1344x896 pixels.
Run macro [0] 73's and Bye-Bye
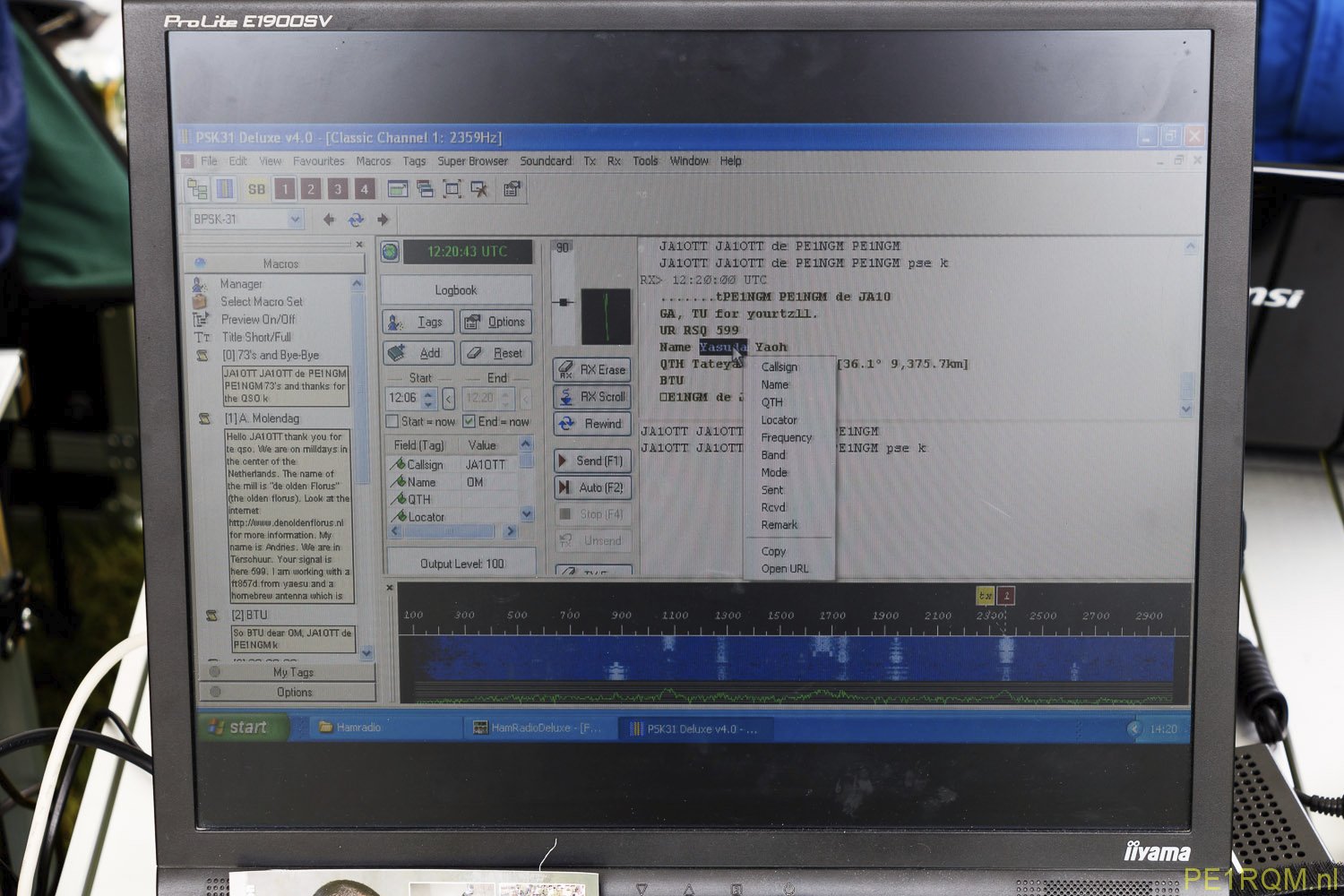[x=270, y=356]
